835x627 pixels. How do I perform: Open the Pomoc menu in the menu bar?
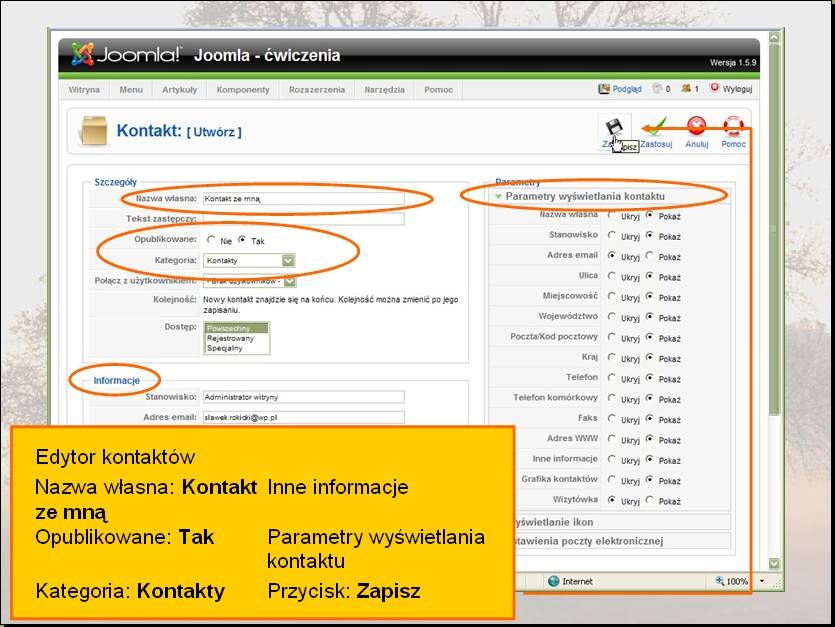438,89
